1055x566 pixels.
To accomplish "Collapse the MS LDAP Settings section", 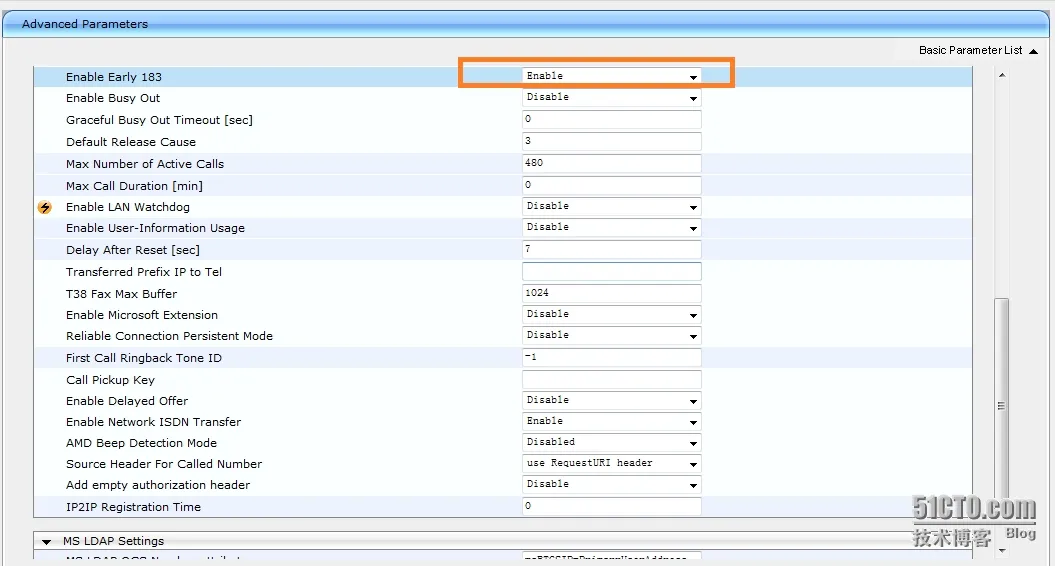I will (46, 541).
